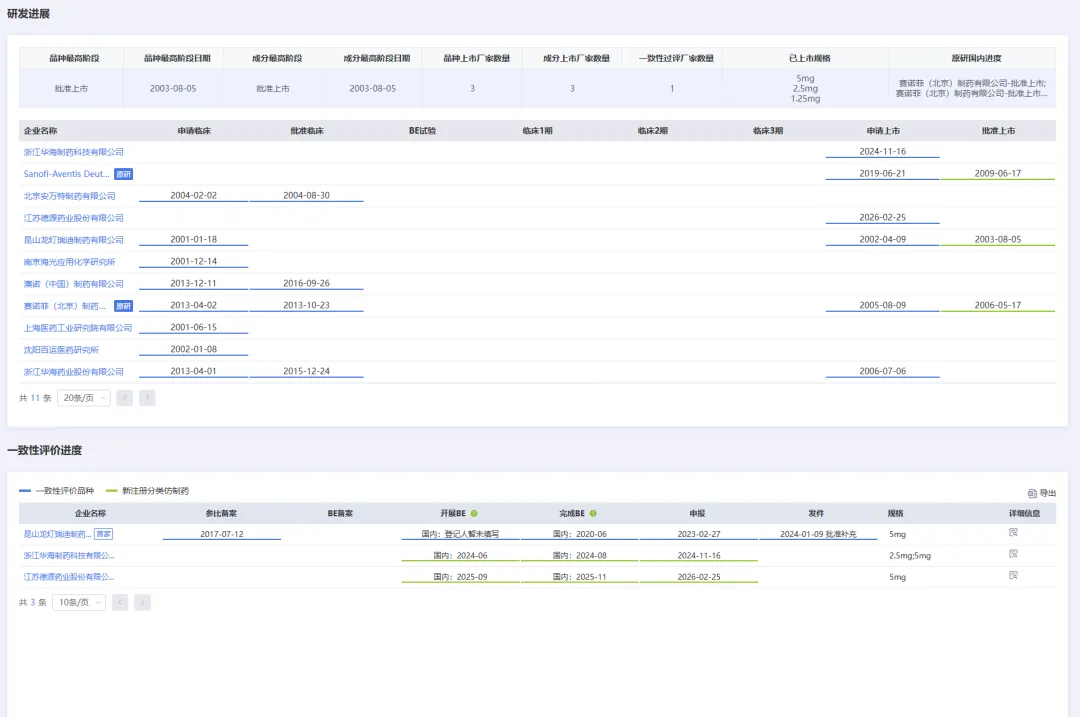Viewport: 1080px width, 717px height.
Task: Click the 原研 badge beside 赛诺菲（北京）制药...
Action: click(x=123, y=306)
